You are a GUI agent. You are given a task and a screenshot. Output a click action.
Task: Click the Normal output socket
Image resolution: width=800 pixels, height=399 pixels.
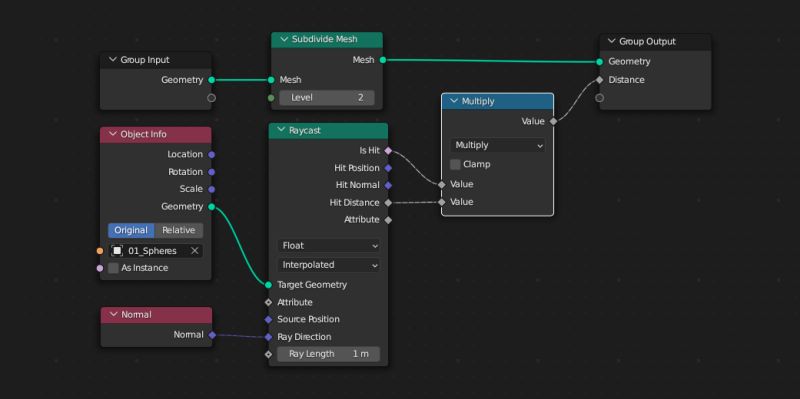point(212,335)
